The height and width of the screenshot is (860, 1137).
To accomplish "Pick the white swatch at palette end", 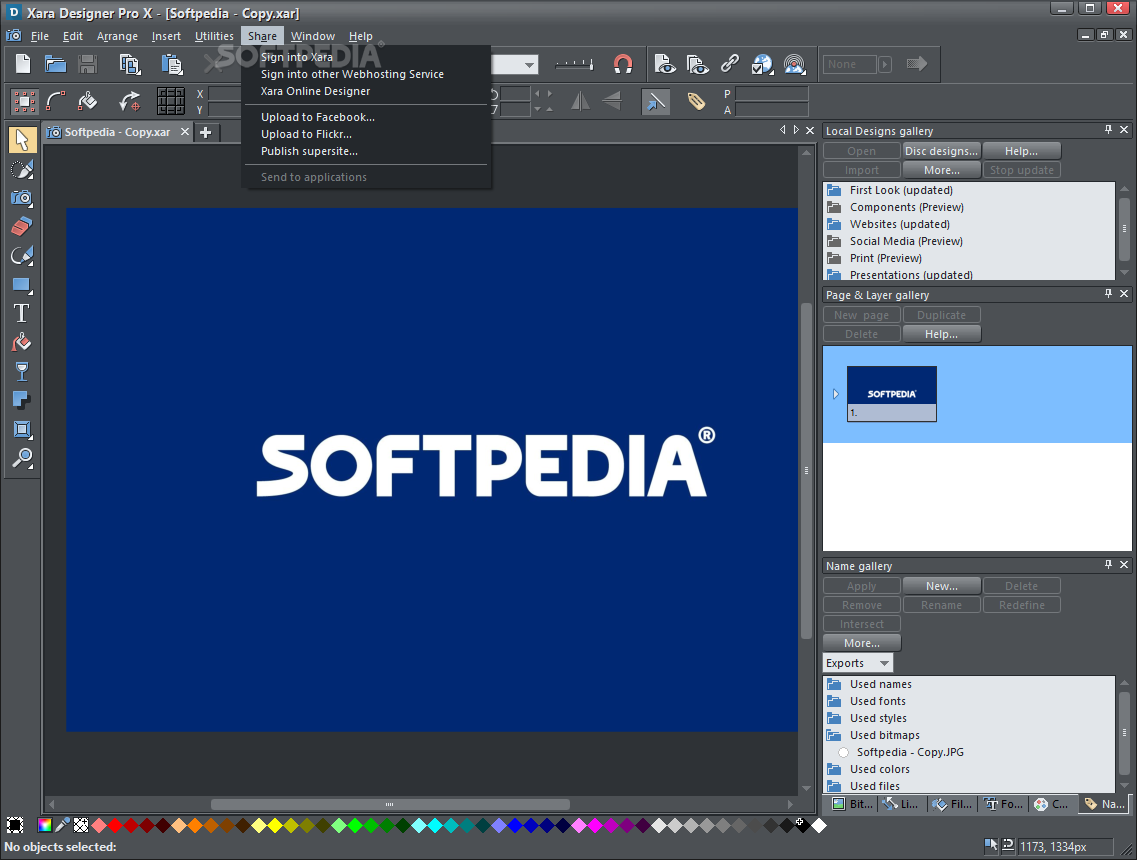I will [819, 824].
